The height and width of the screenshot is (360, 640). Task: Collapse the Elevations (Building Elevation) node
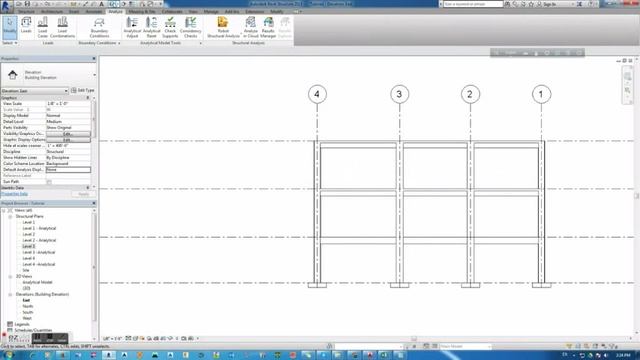[x=10, y=294]
